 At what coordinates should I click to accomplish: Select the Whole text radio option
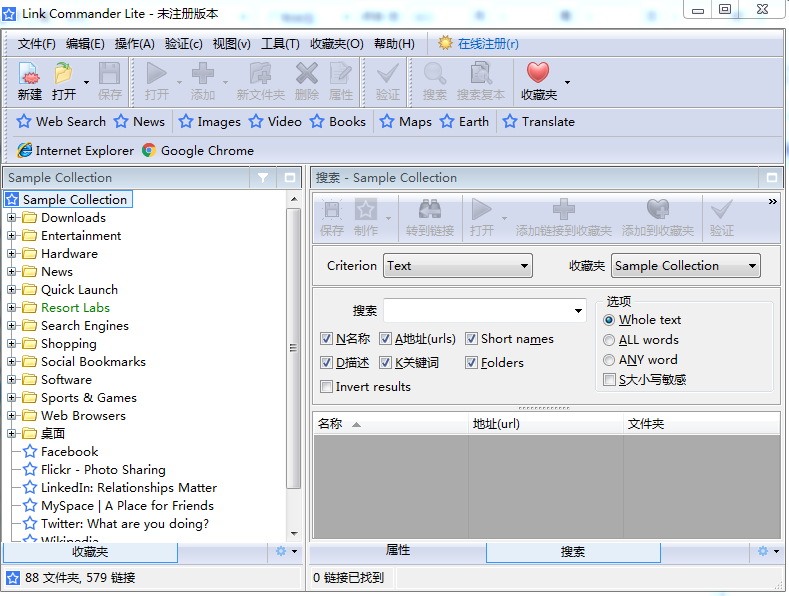click(x=609, y=320)
